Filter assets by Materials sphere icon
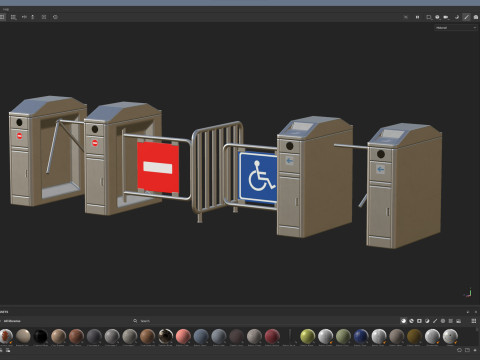480x360 pixels. pos(404,321)
